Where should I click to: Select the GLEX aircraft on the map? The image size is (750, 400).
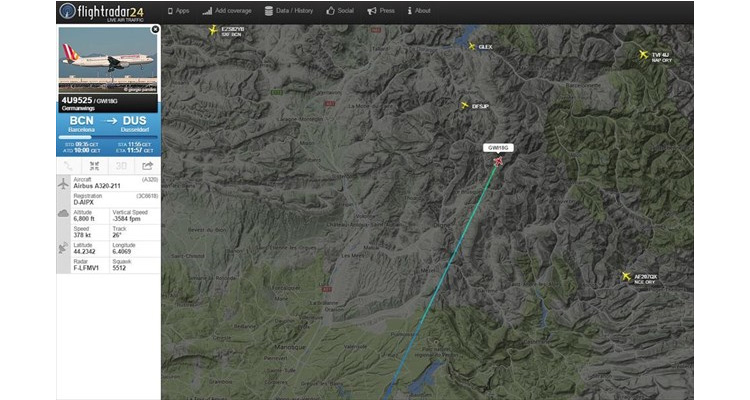pos(472,46)
